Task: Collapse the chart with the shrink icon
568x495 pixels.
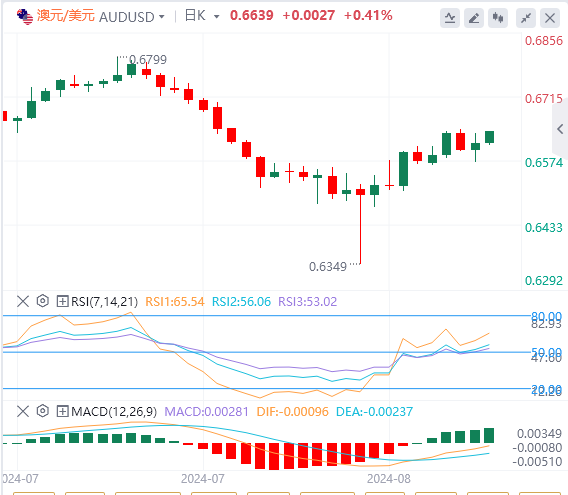Action: [526, 18]
